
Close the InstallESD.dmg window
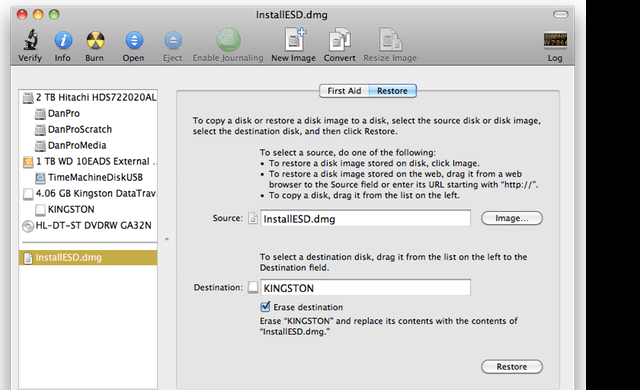click(22, 15)
